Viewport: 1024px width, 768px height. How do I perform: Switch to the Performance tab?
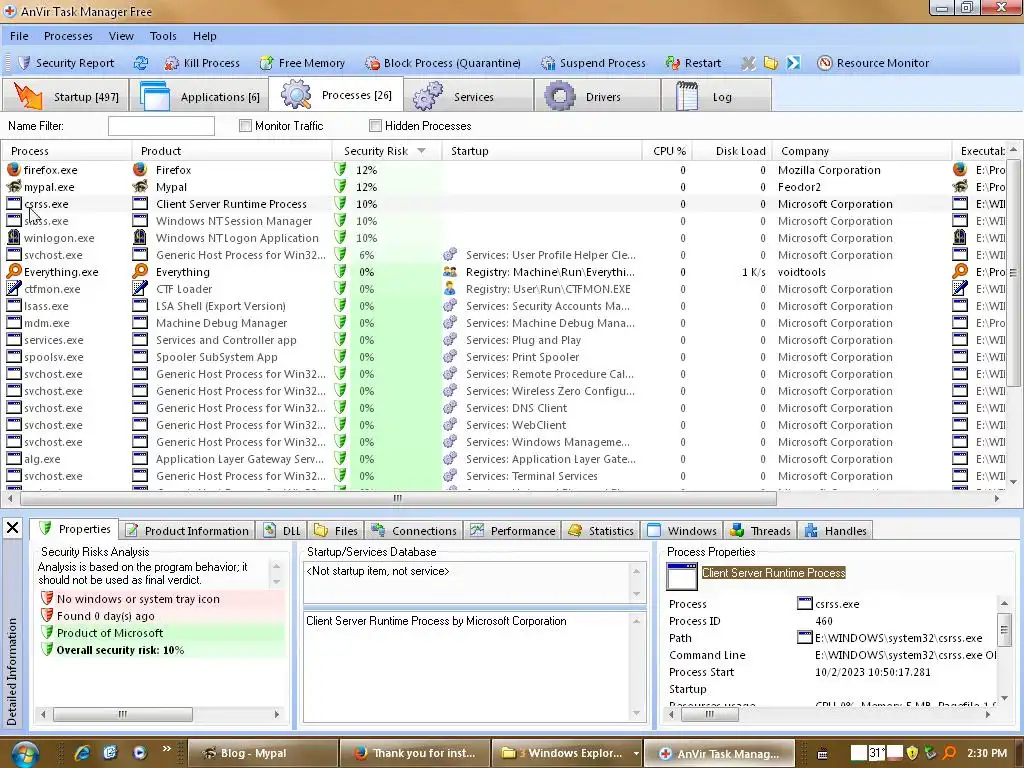tap(513, 530)
